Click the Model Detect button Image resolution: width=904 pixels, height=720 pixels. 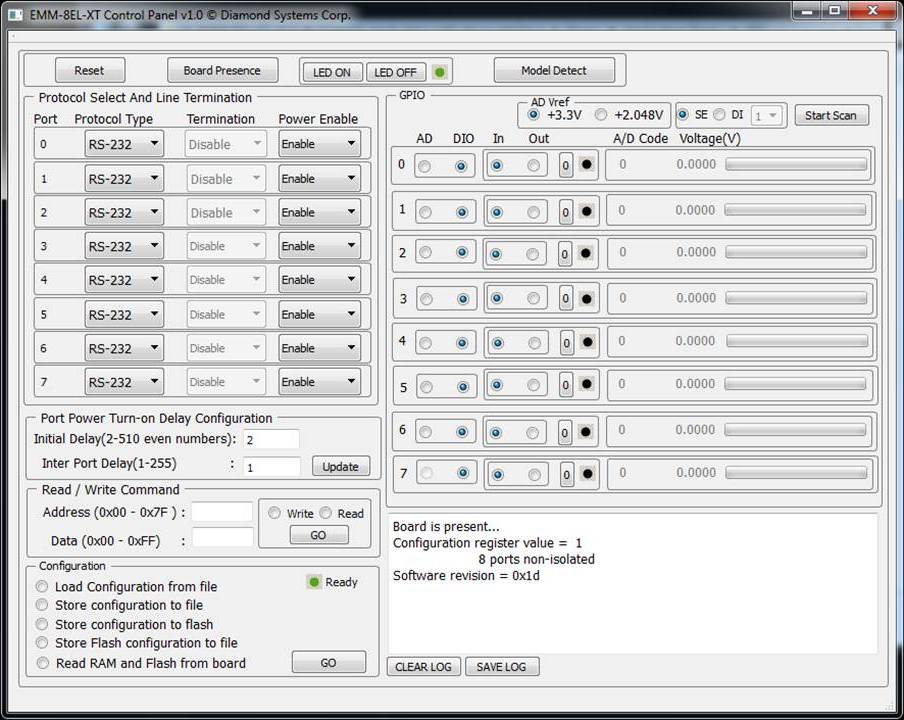tap(554, 70)
